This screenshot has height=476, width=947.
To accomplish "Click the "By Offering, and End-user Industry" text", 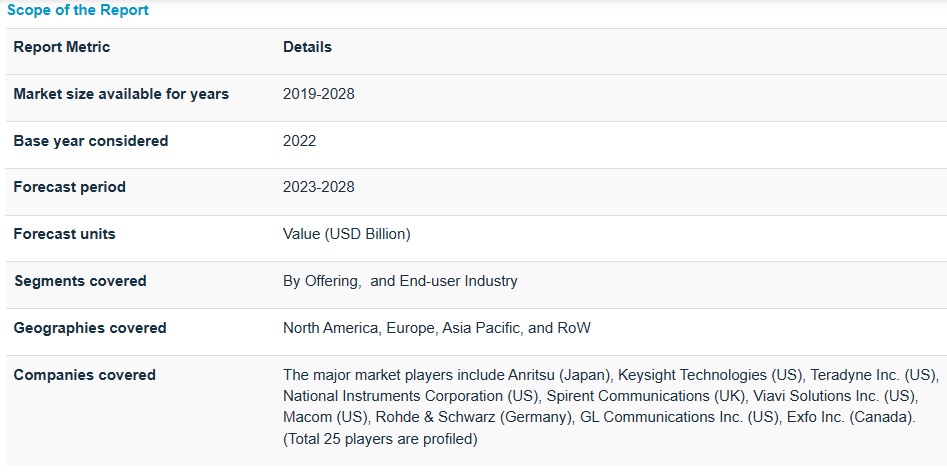I will pyautogui.click(x=400, y=281).
